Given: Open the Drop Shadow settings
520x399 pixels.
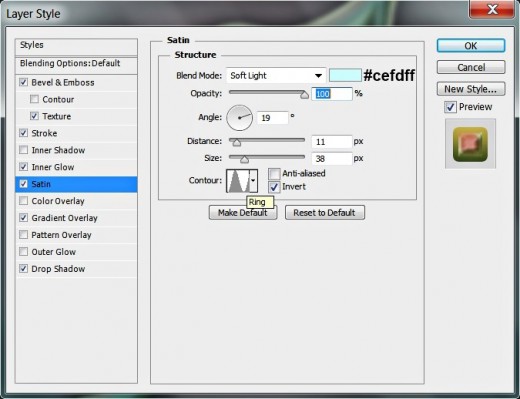Looking at the screenshot, I should point(58,269).
